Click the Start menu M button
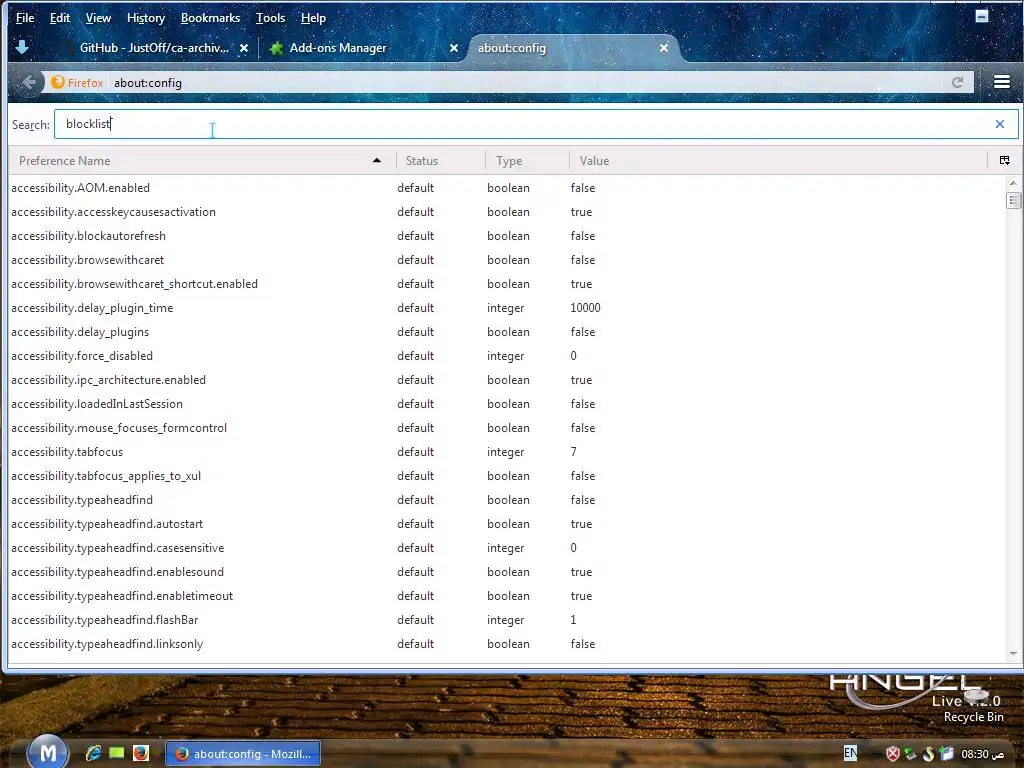The height and width of the screenshot is (768, 1024). point(48,753)
